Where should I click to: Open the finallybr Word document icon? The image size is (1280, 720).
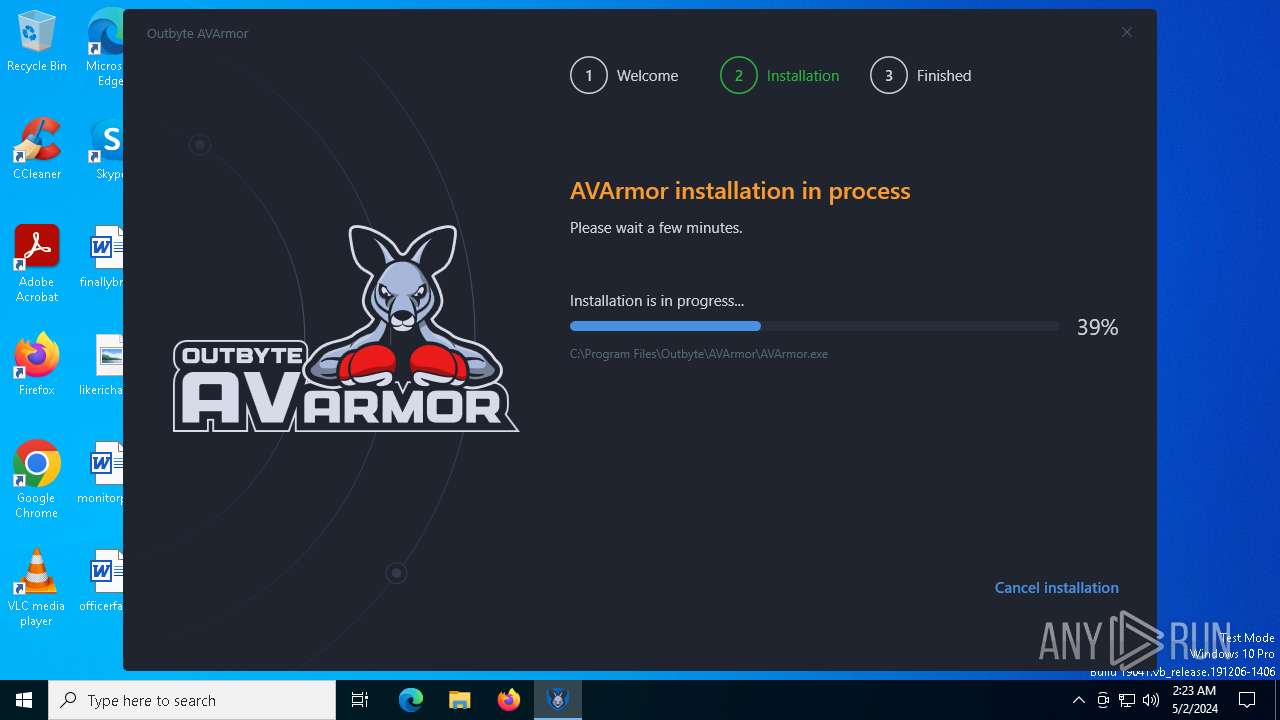104,257
